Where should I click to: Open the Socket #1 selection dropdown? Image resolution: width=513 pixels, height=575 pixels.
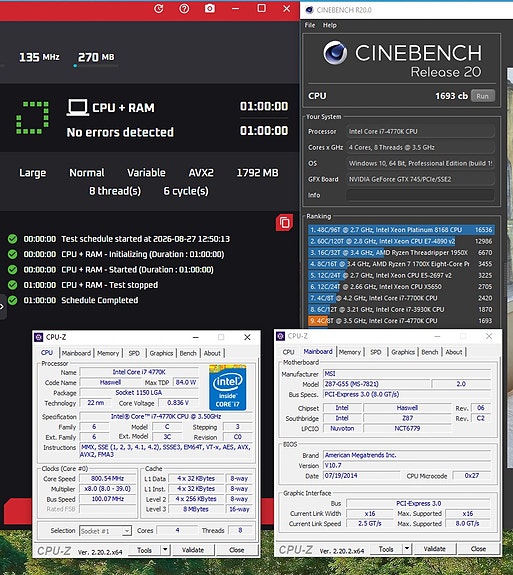pyautogui.click(x=105, y=531)
